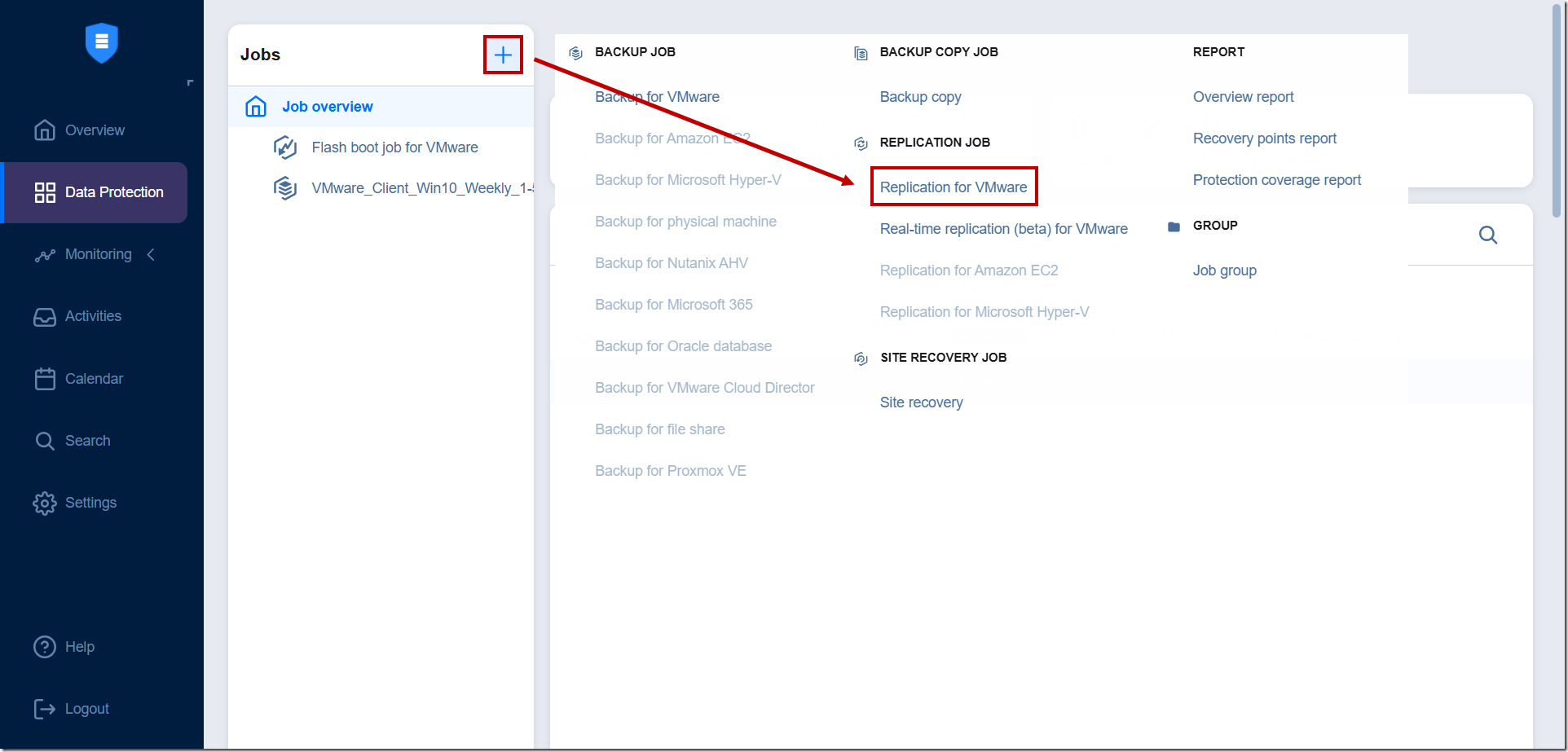The width and height of the screenshot is (1568, 752).
Task: Choose Backup for Proxmox VE
Action: (670, 471)
